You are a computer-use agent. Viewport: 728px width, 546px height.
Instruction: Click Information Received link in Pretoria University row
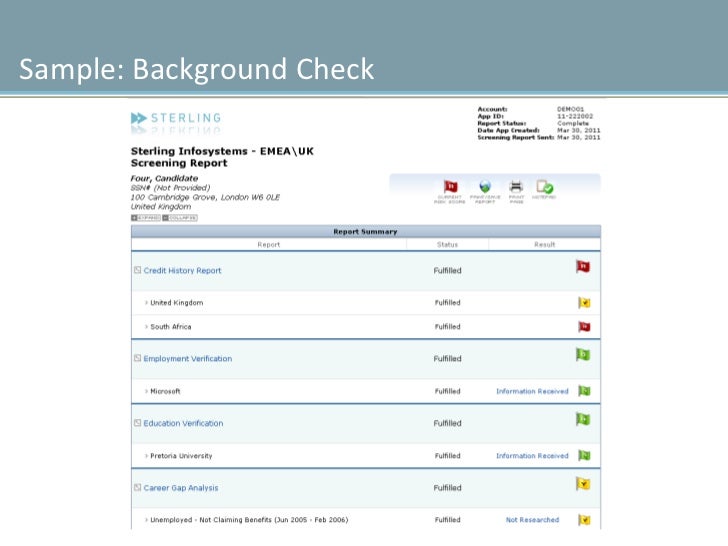click(x=532, y=456)
